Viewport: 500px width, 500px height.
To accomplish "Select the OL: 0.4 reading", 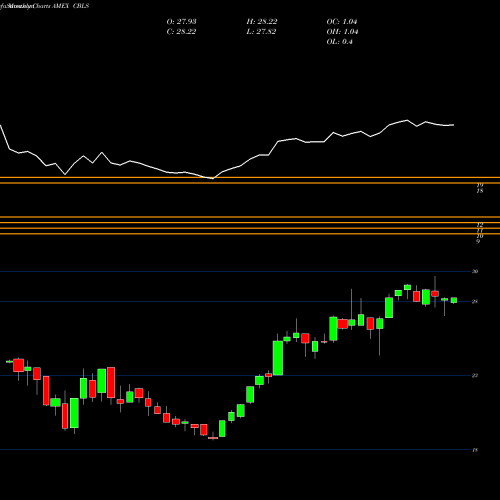I will [339, 42].
